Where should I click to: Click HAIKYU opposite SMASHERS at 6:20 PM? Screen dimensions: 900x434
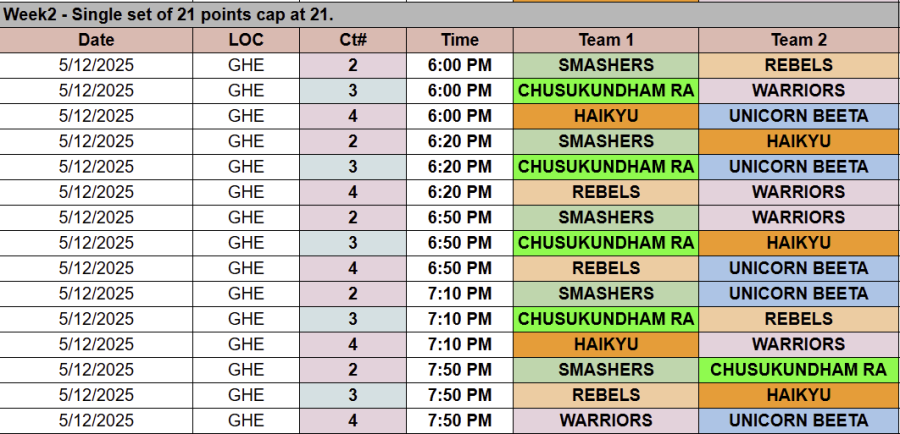coord(798,141)
